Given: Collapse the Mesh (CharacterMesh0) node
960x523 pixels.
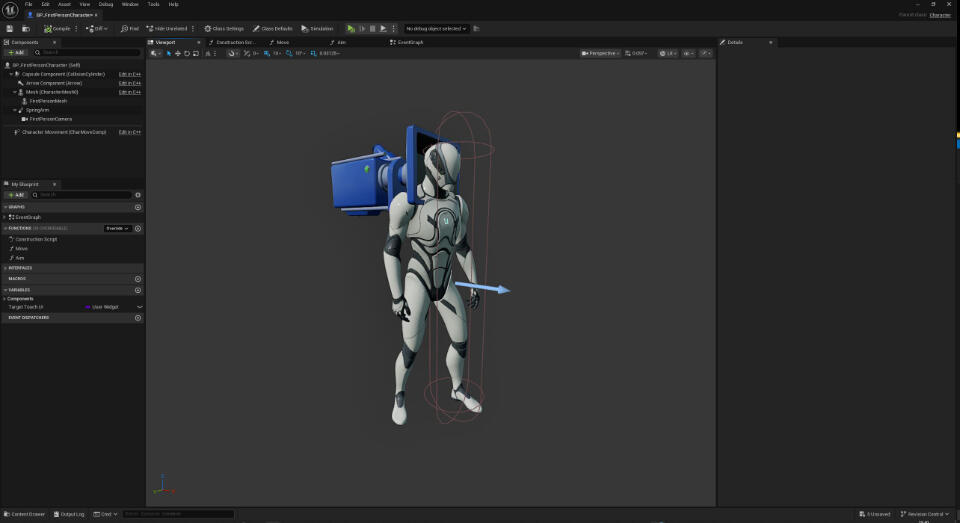Looking at the screenshot, I should point(15,92).
